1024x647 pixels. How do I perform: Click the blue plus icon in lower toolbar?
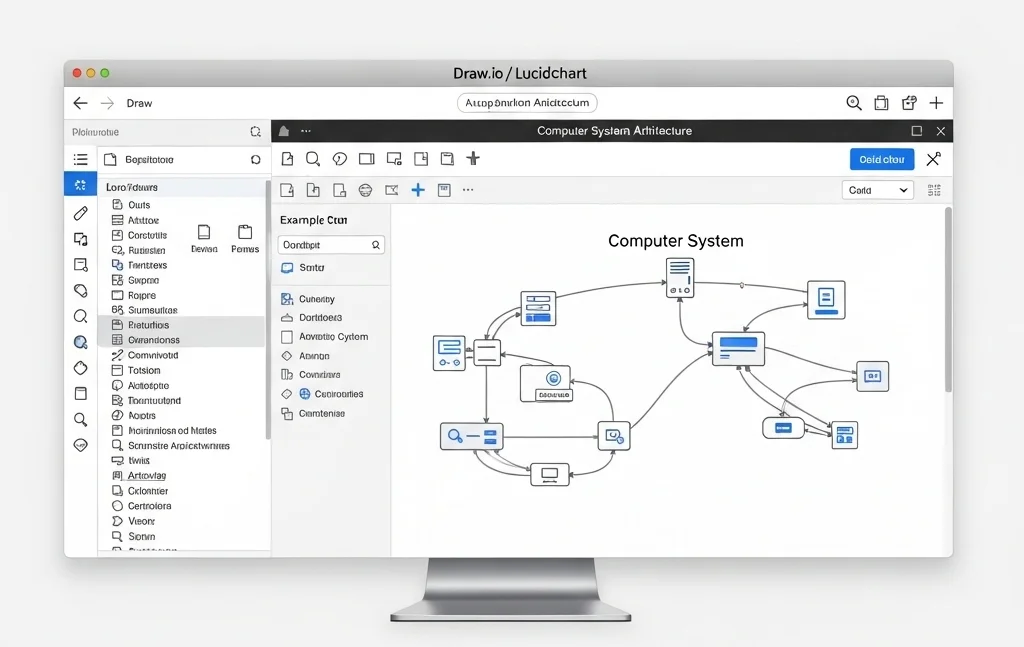(x=418, y=190)
